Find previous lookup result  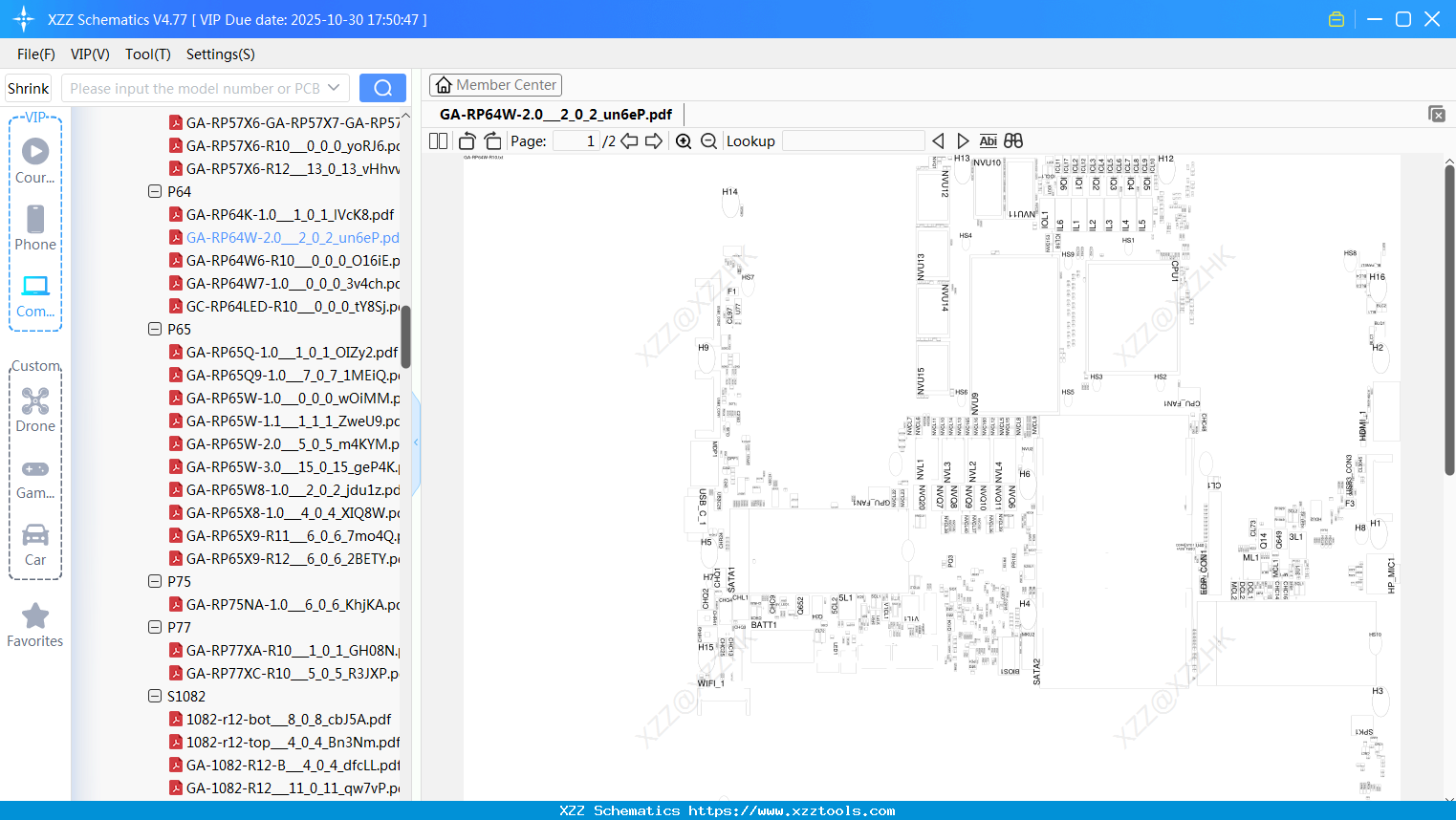click(x=938, y=140)
